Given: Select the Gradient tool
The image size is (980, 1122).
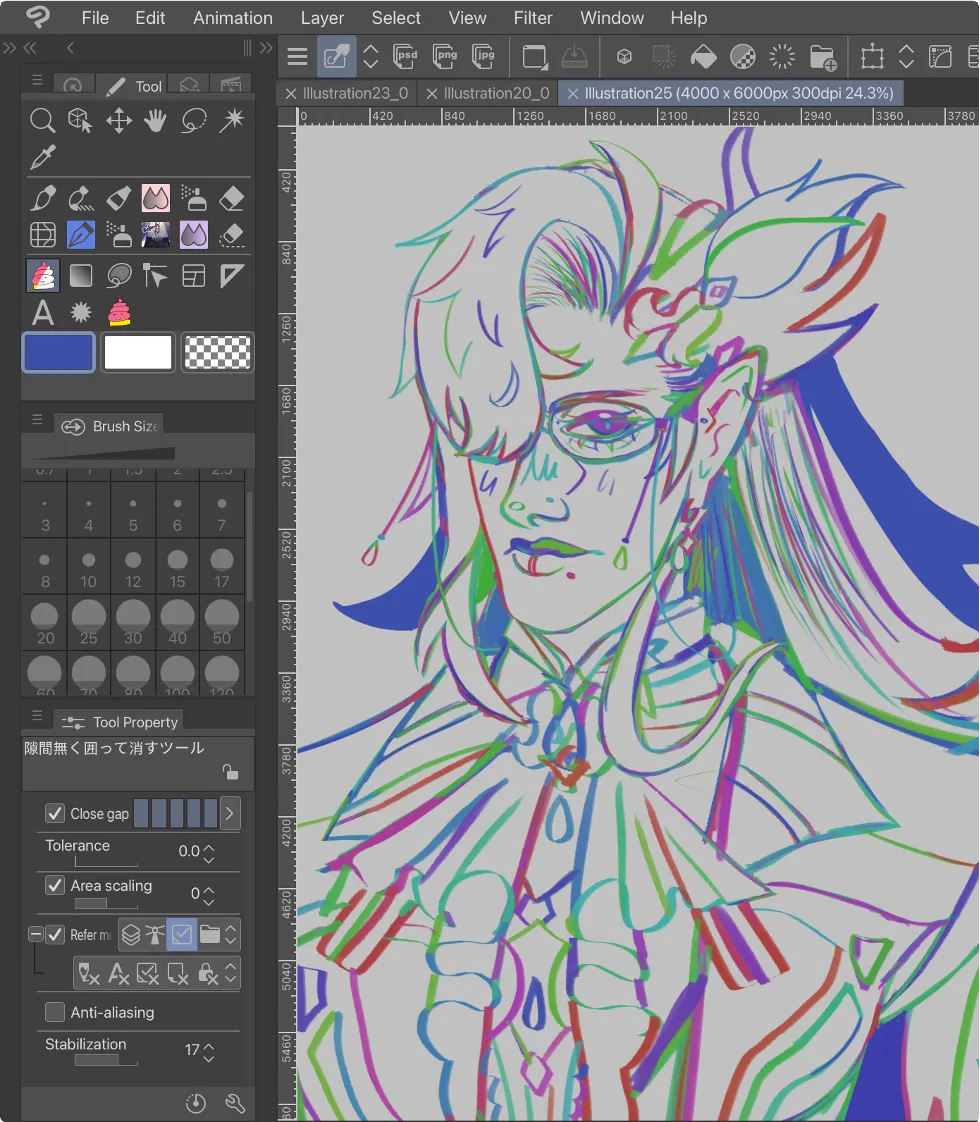Looking at the screenshot, I should [81, 275].
